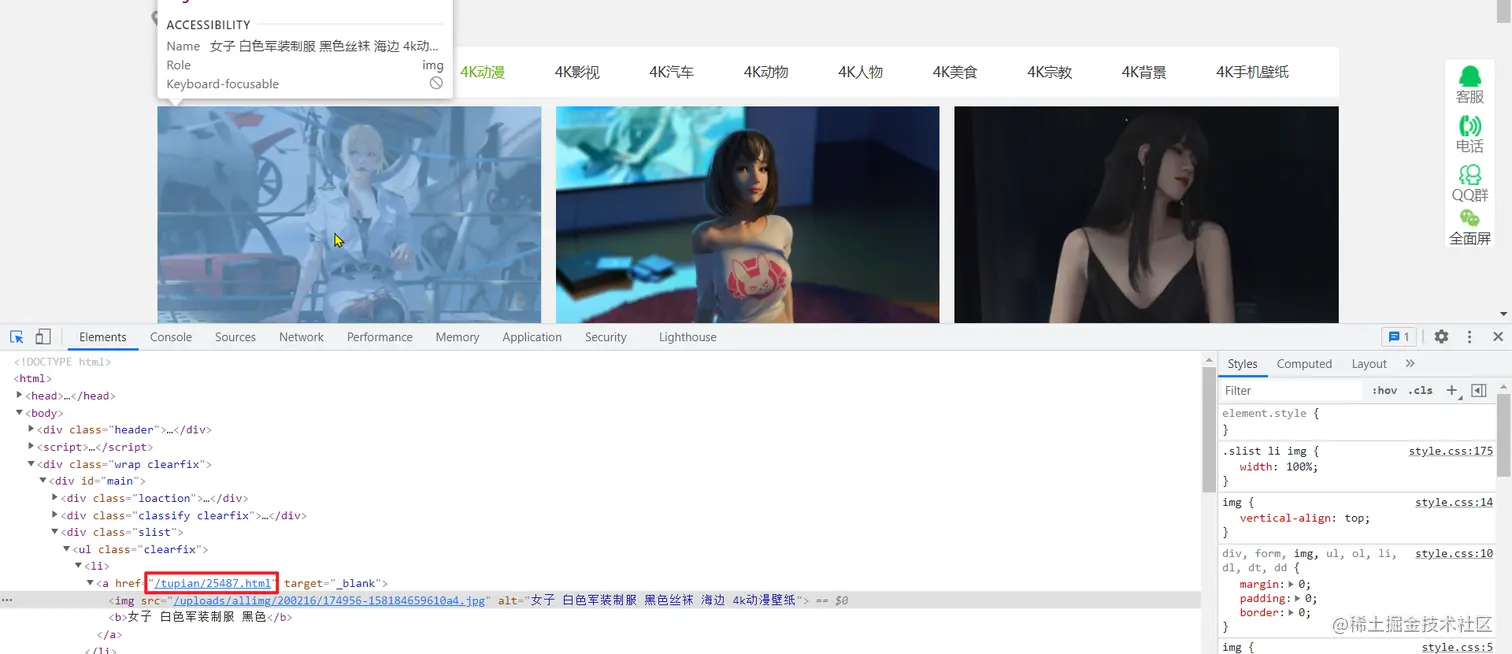
Task: Add a new style rule plus icon
Action: (x=1452, y=390)
